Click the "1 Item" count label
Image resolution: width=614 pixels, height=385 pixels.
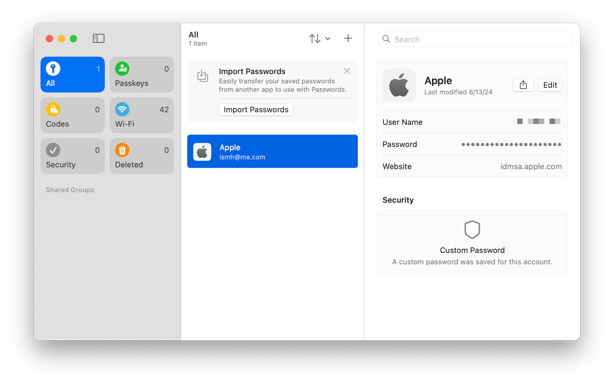pos(198,44)
